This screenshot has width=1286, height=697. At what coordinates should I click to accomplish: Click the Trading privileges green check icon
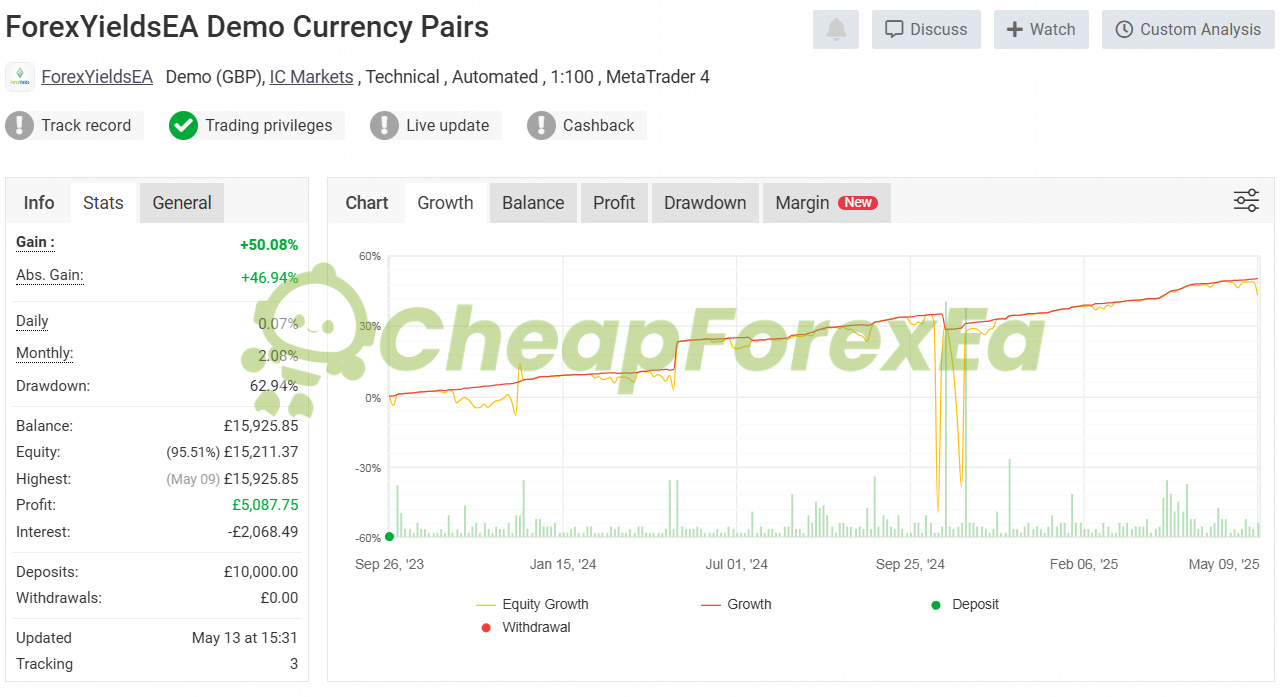(183, 125)
